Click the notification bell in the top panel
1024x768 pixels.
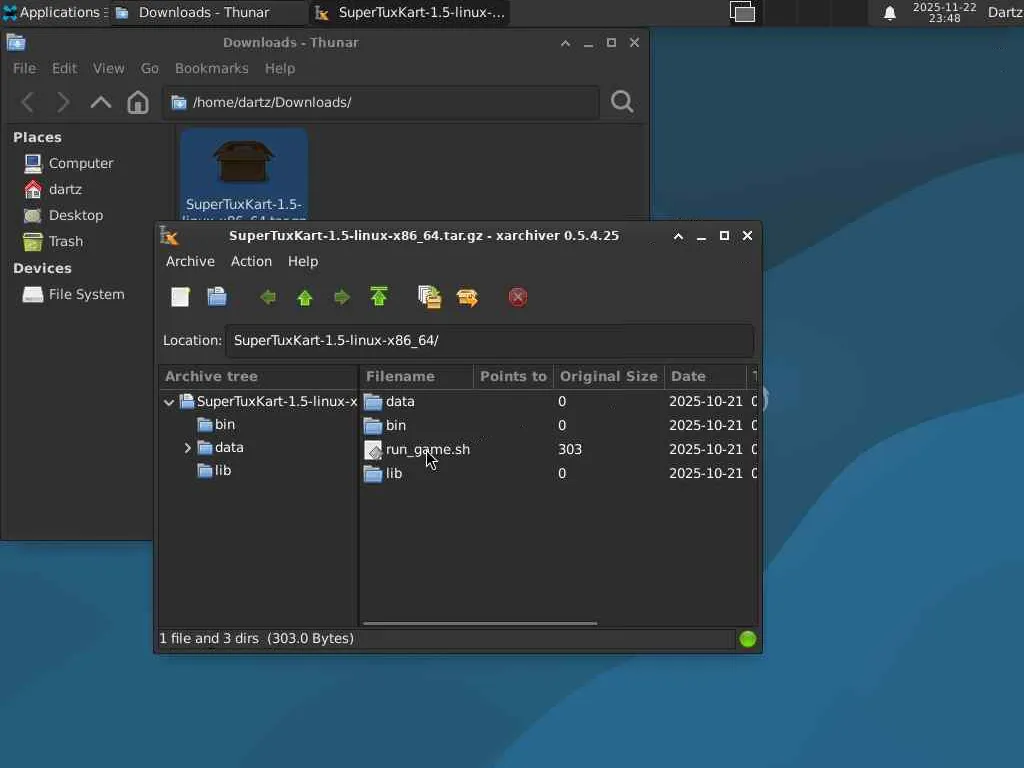(889, 13)
